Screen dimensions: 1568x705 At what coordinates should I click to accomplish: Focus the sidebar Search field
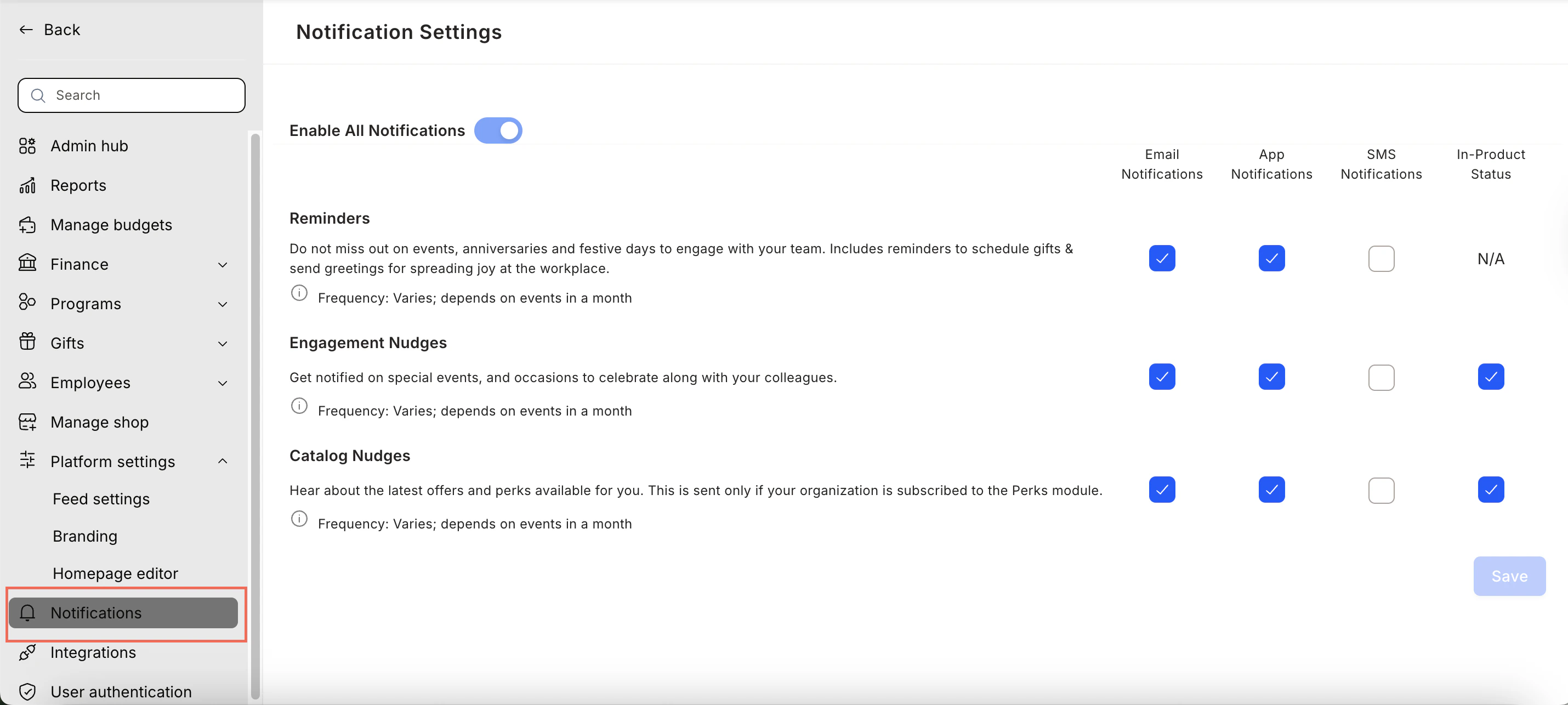pos(132,95)
